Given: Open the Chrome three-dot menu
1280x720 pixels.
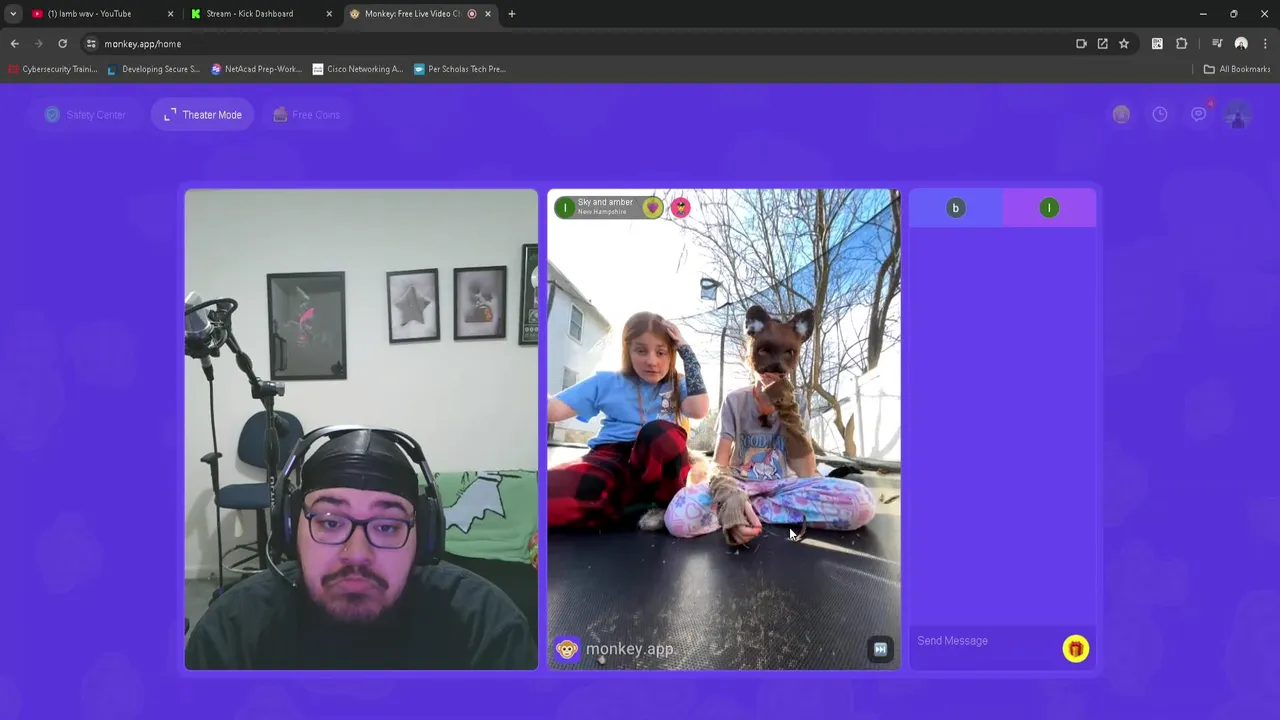Looking at the screenshot, I should (1265, 44).
